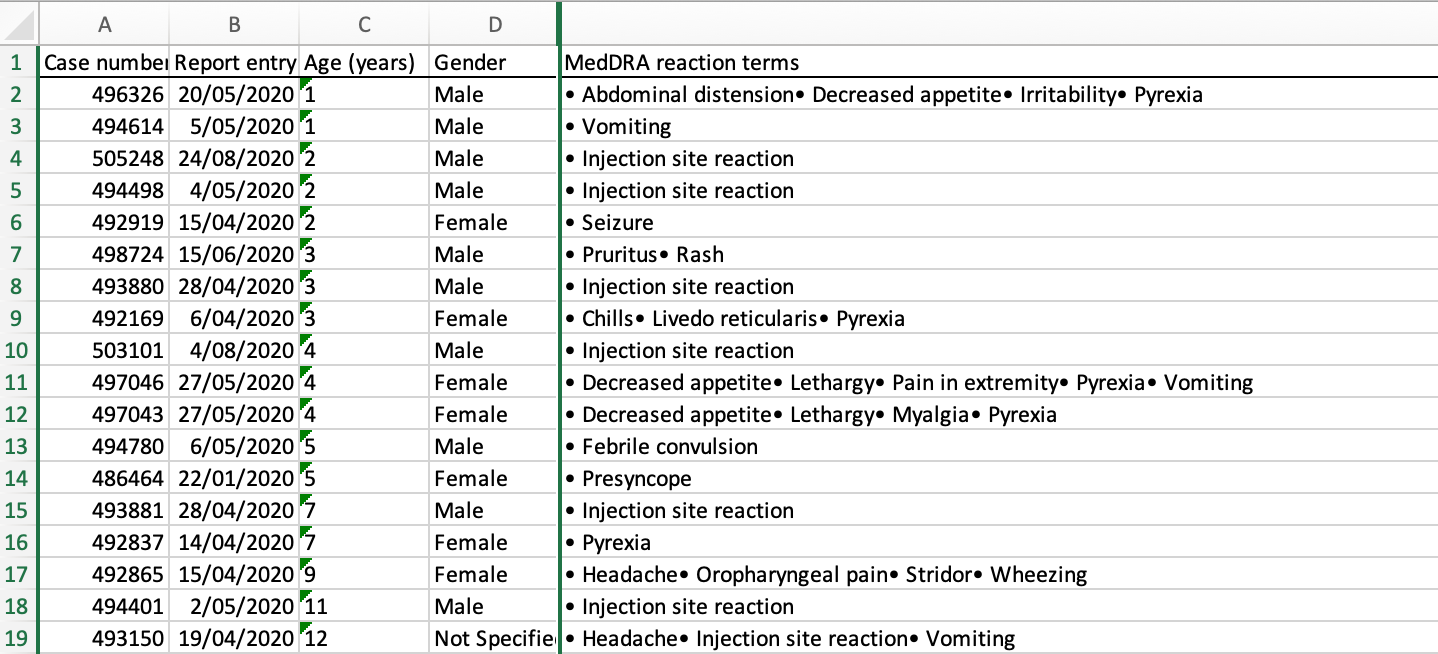Select column D header
This screenshot has width=1438, height=654.
coord(494,24)
